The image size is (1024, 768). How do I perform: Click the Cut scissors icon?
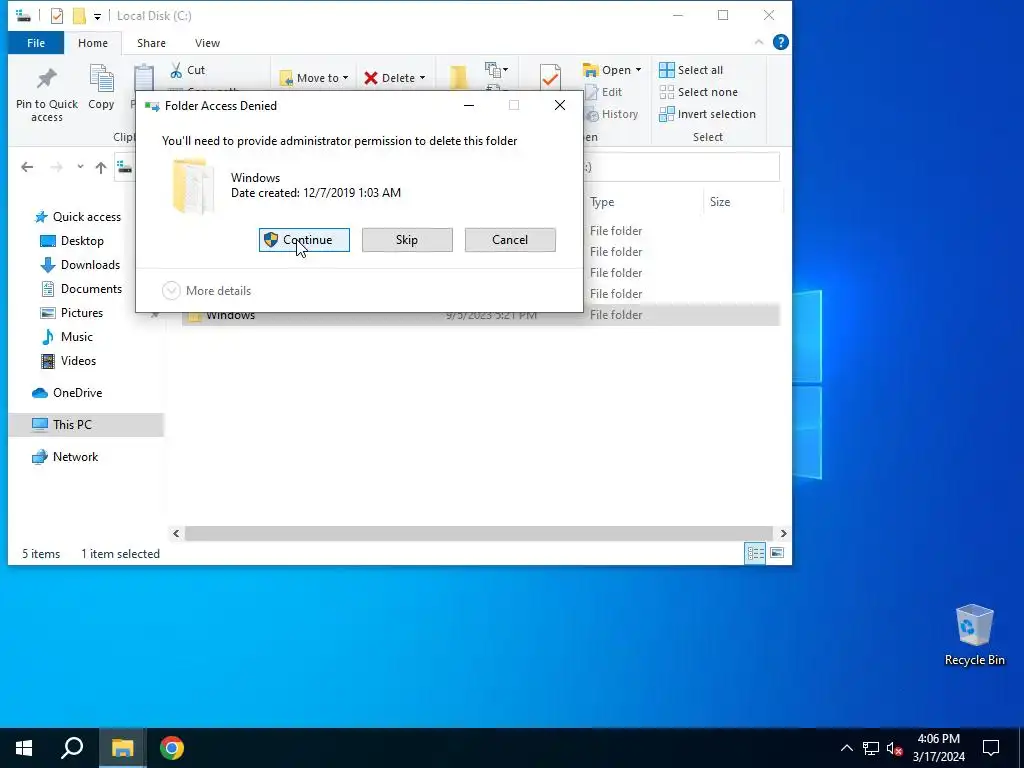tap(176, 70)
